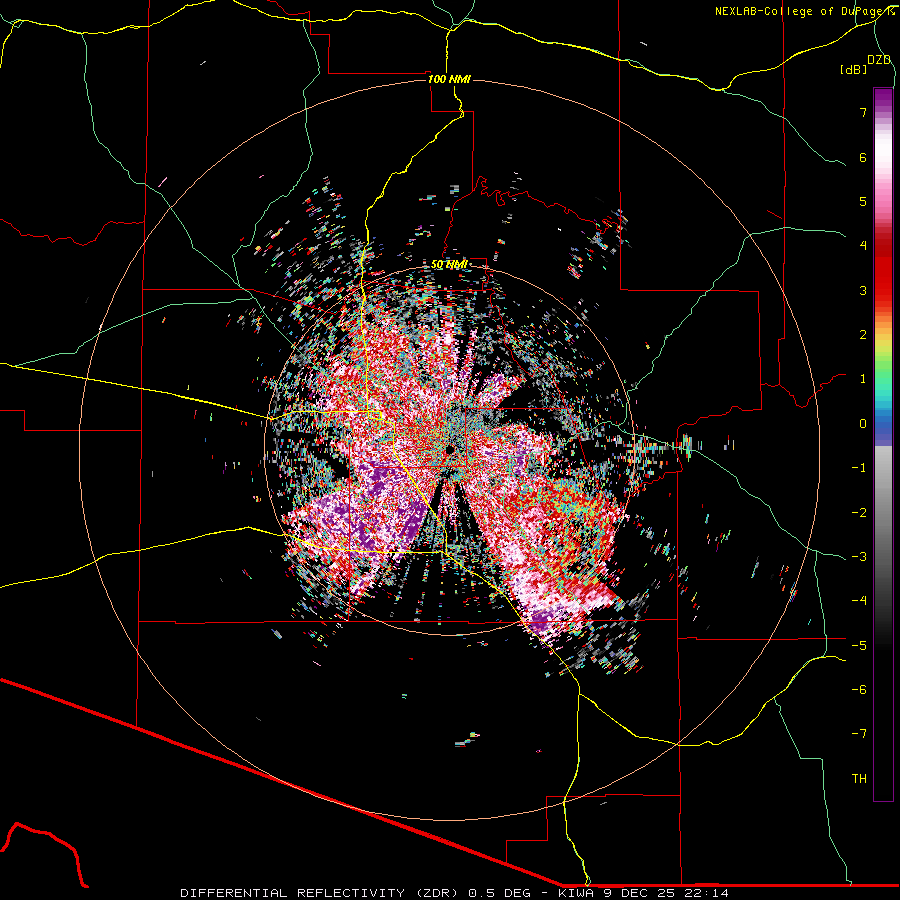Click the 5 value on the scale
This screenshot has width=900, height=900.
coord(863,201)
